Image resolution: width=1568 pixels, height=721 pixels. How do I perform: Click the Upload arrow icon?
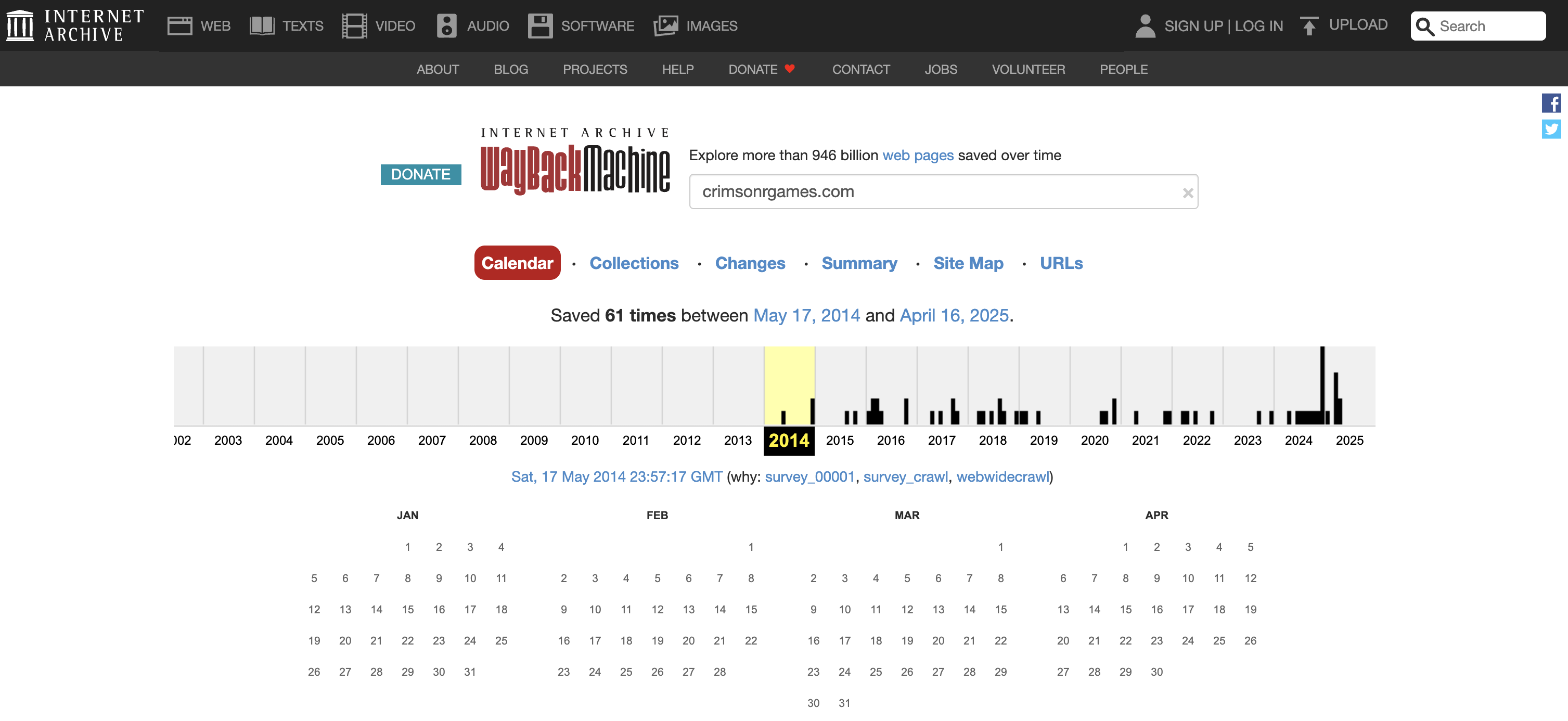coord(1309,25)
